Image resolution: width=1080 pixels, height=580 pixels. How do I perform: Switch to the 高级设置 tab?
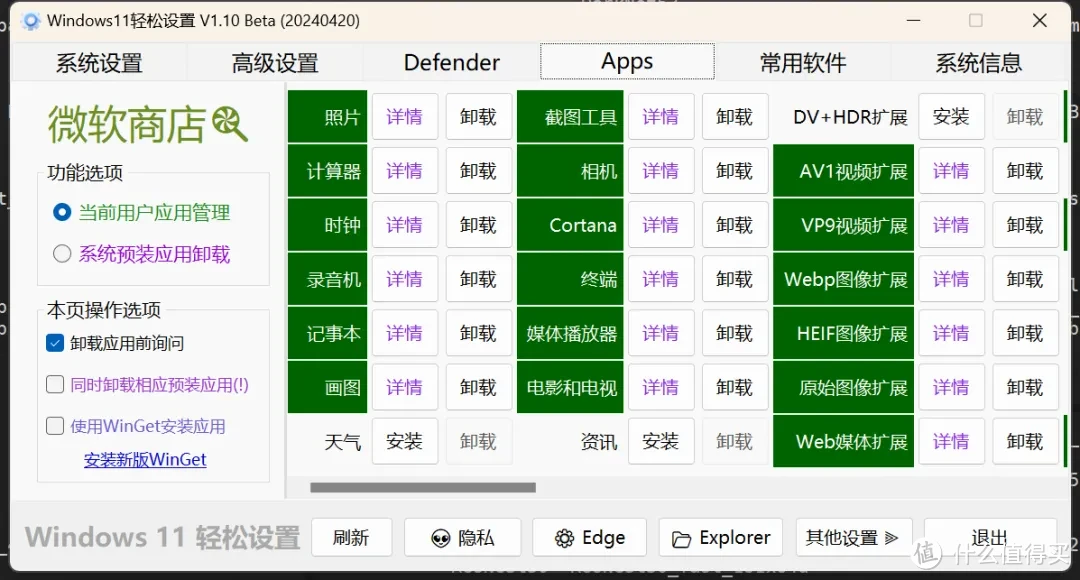(275, 63)
